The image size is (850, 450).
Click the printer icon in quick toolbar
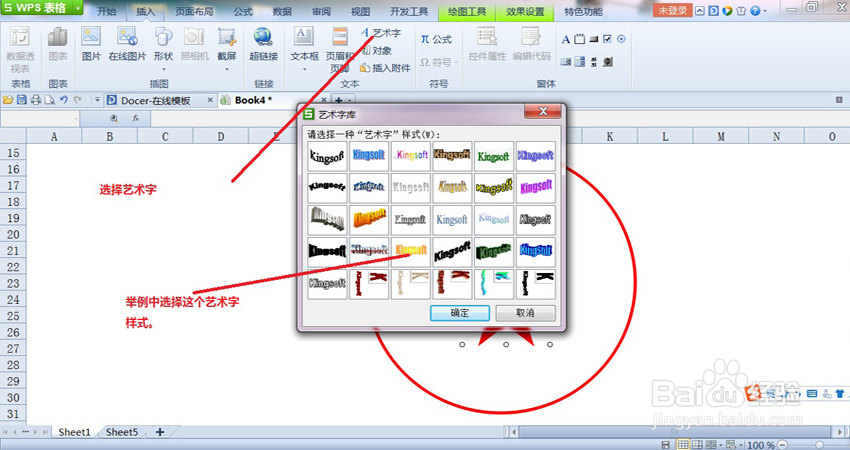[x=36, y=100]
